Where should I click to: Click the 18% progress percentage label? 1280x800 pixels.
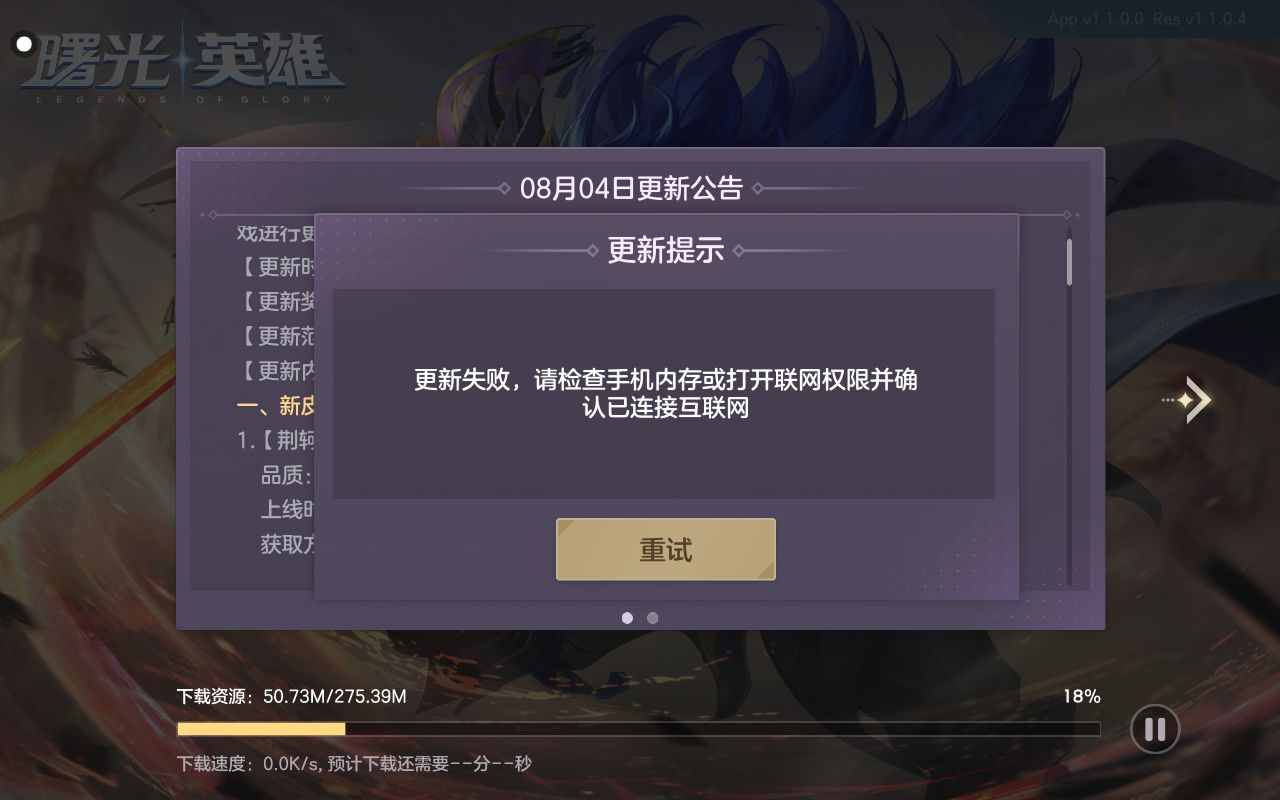point(1082,696)
